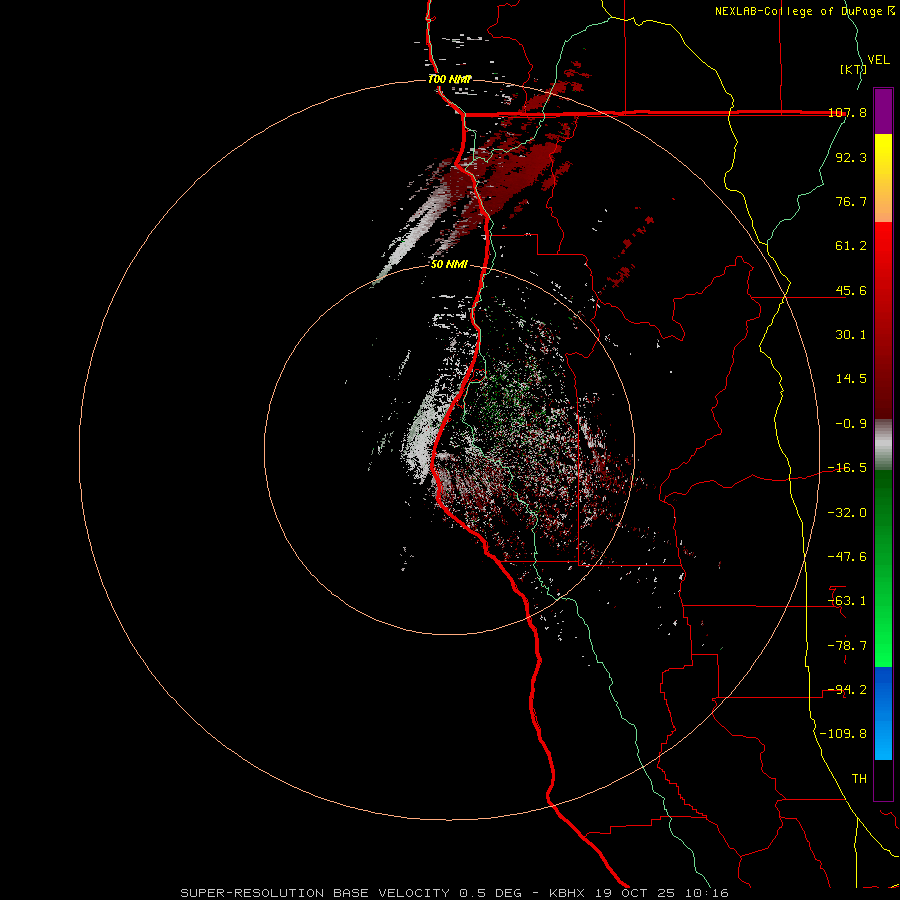This screenshot has width=900, height=900.
Task: Pick the gray segment of the color bar
Action: tap(883, 445)
